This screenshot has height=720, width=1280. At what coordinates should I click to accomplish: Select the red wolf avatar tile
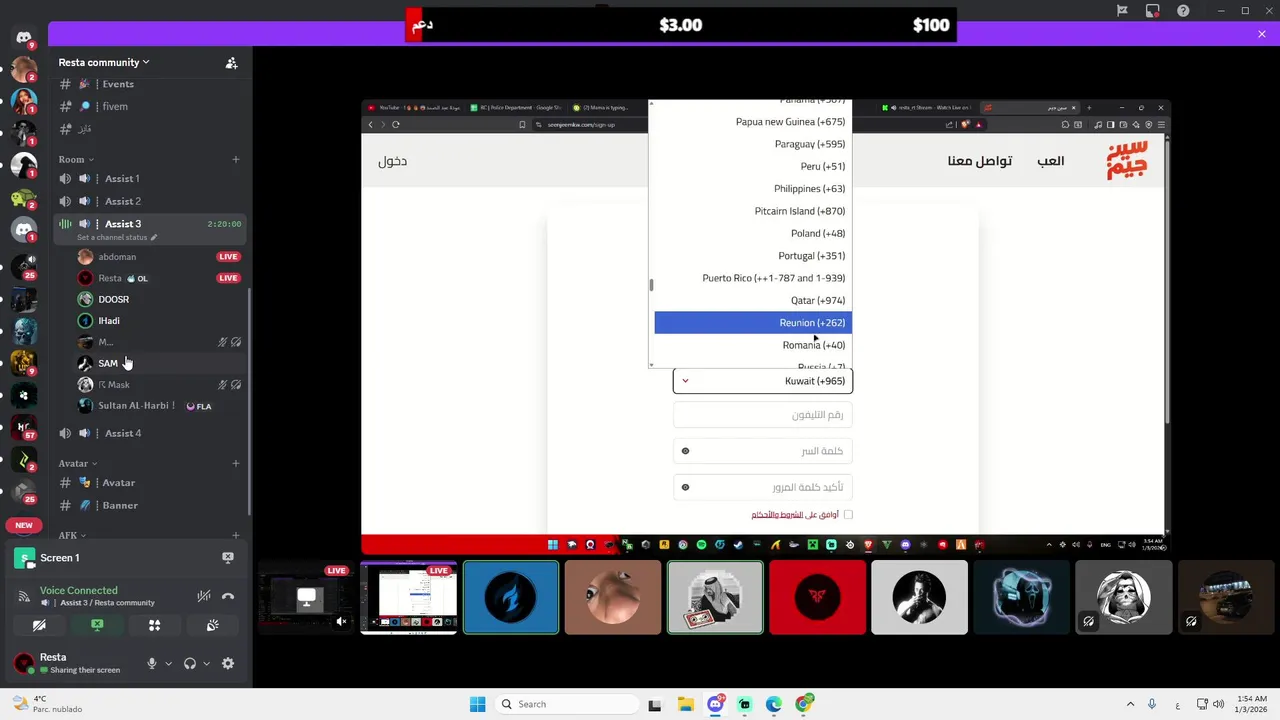(x=817, y=597)
